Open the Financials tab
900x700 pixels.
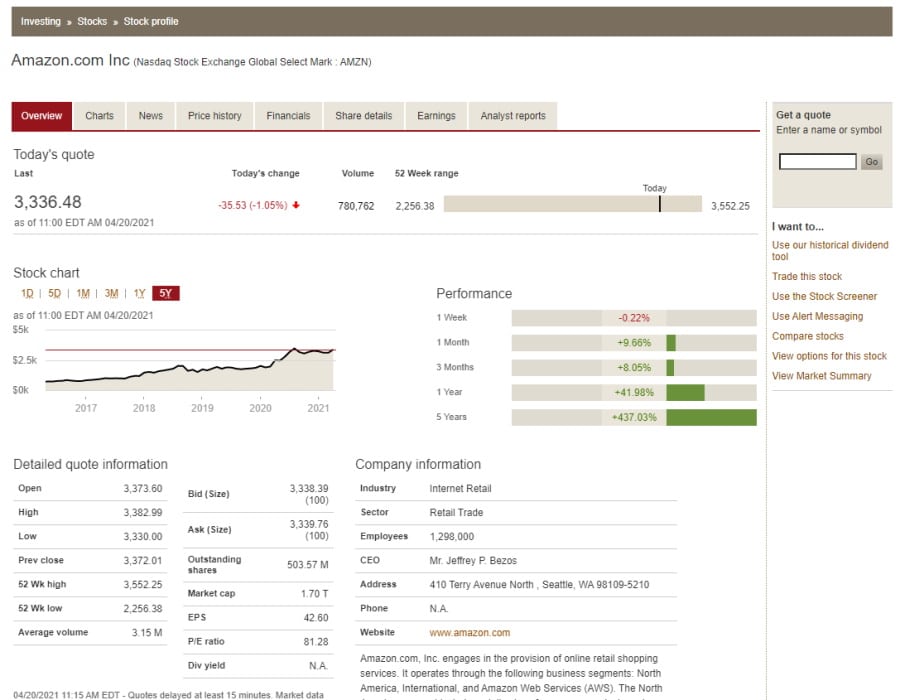coord(288,116)
